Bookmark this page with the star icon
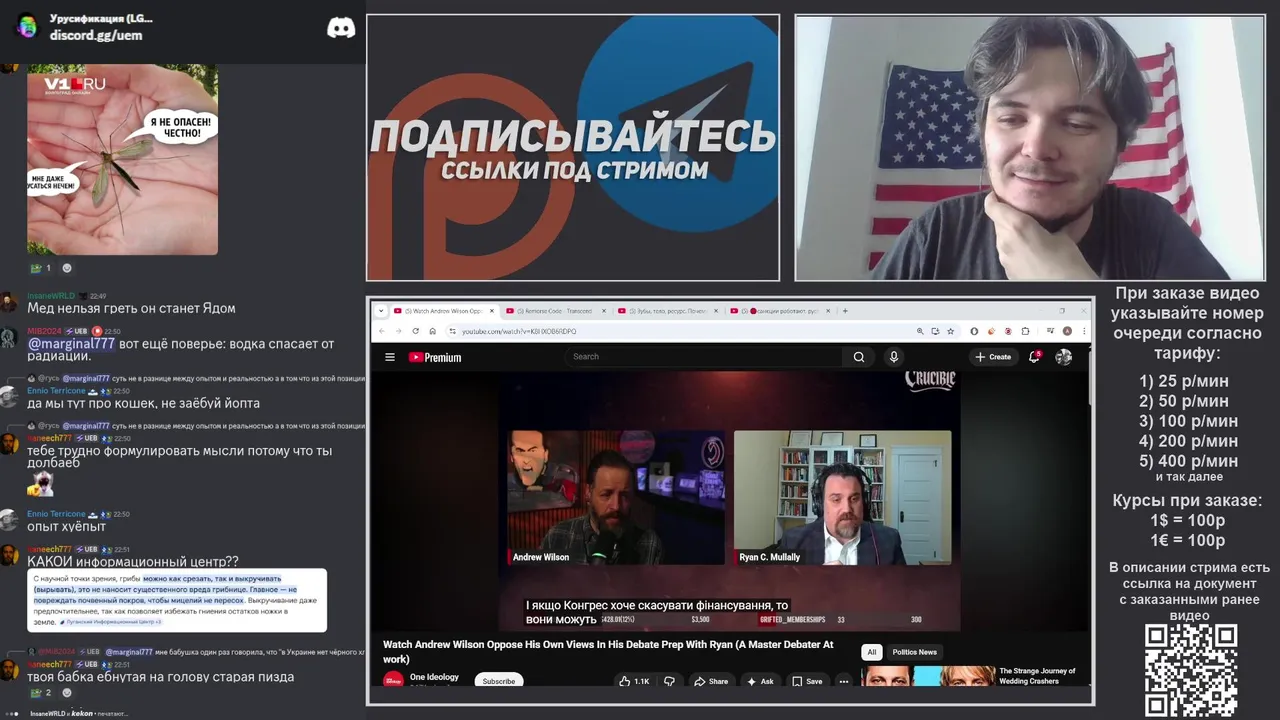Image resolution: width=1280 pixels, height=720 pixels. (x=950, y=331)
